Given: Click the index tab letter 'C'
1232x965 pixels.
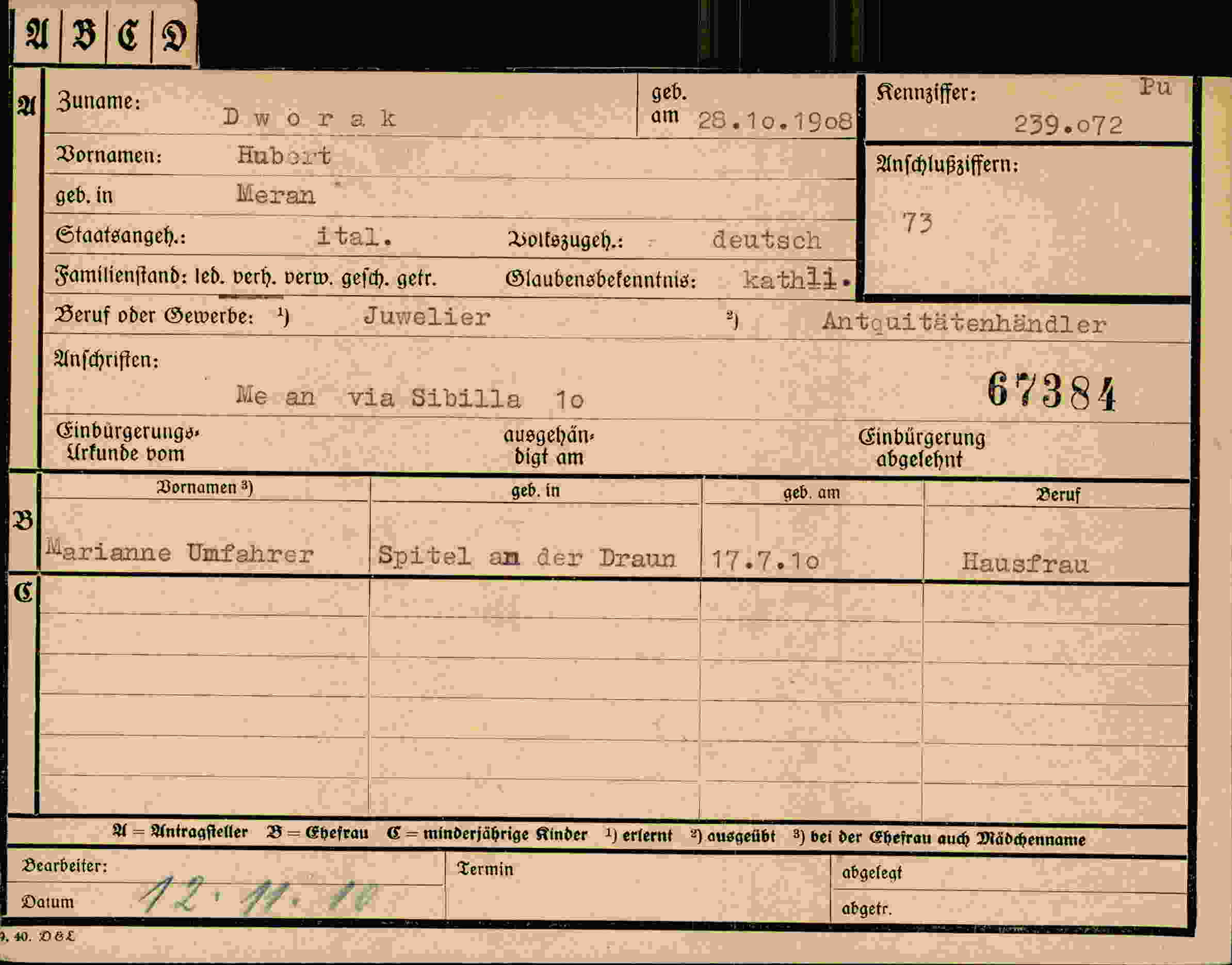Looking at the screenshot, I should (128, 34).
